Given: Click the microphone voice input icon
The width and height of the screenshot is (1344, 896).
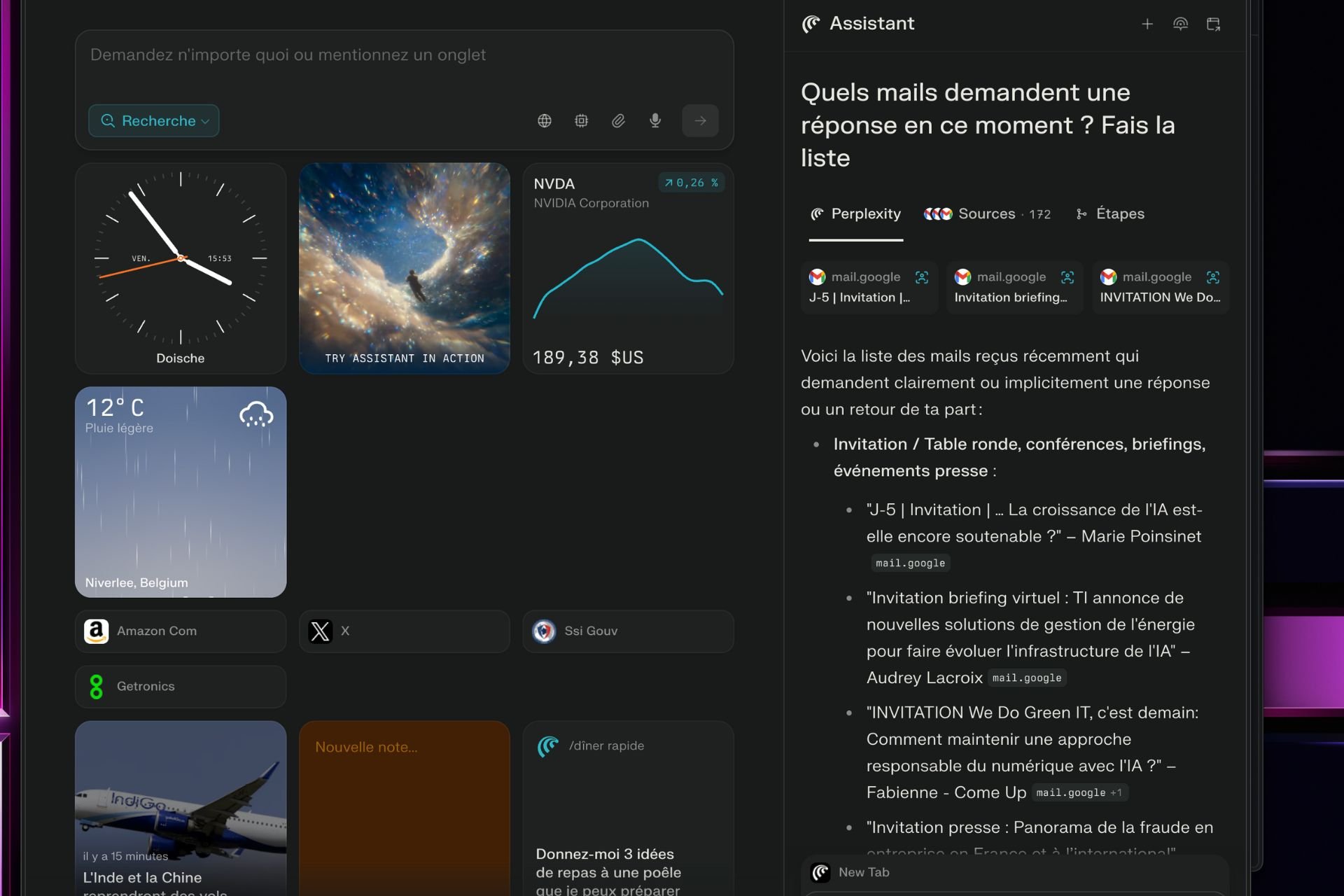Looking at the screenshot, I should pos(655,121).
